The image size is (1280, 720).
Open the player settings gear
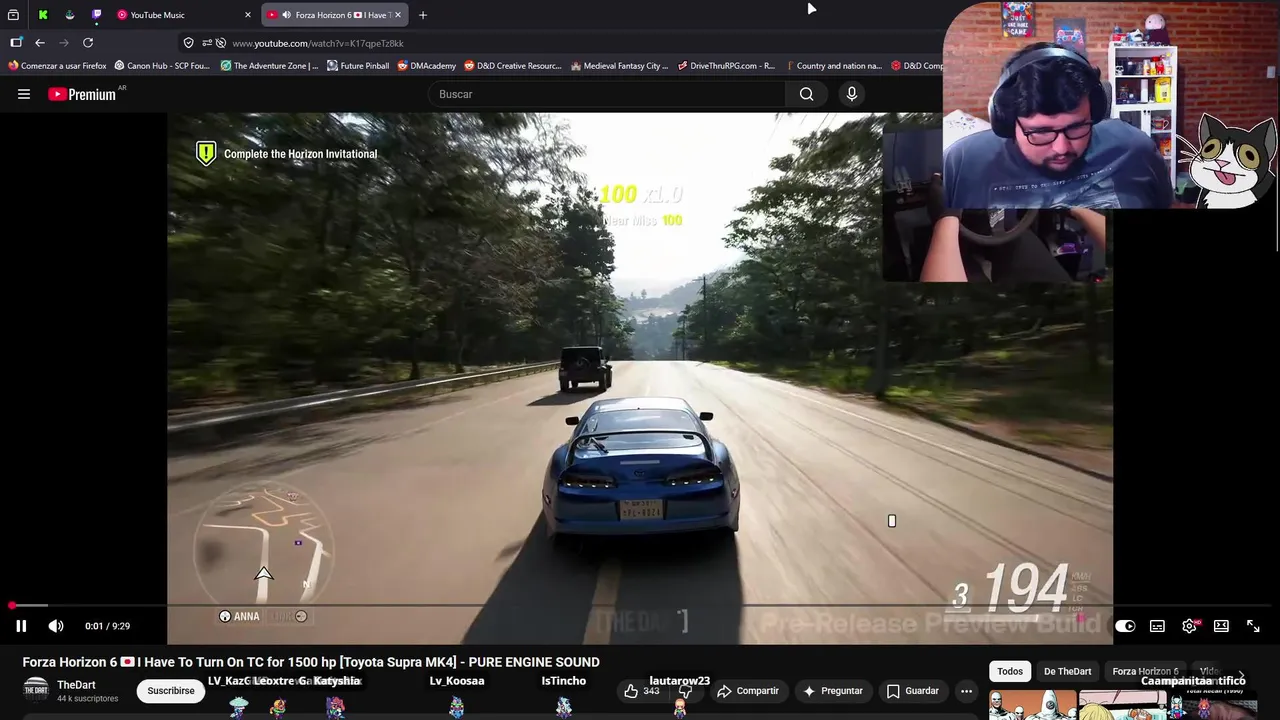tap(1189, 626)
